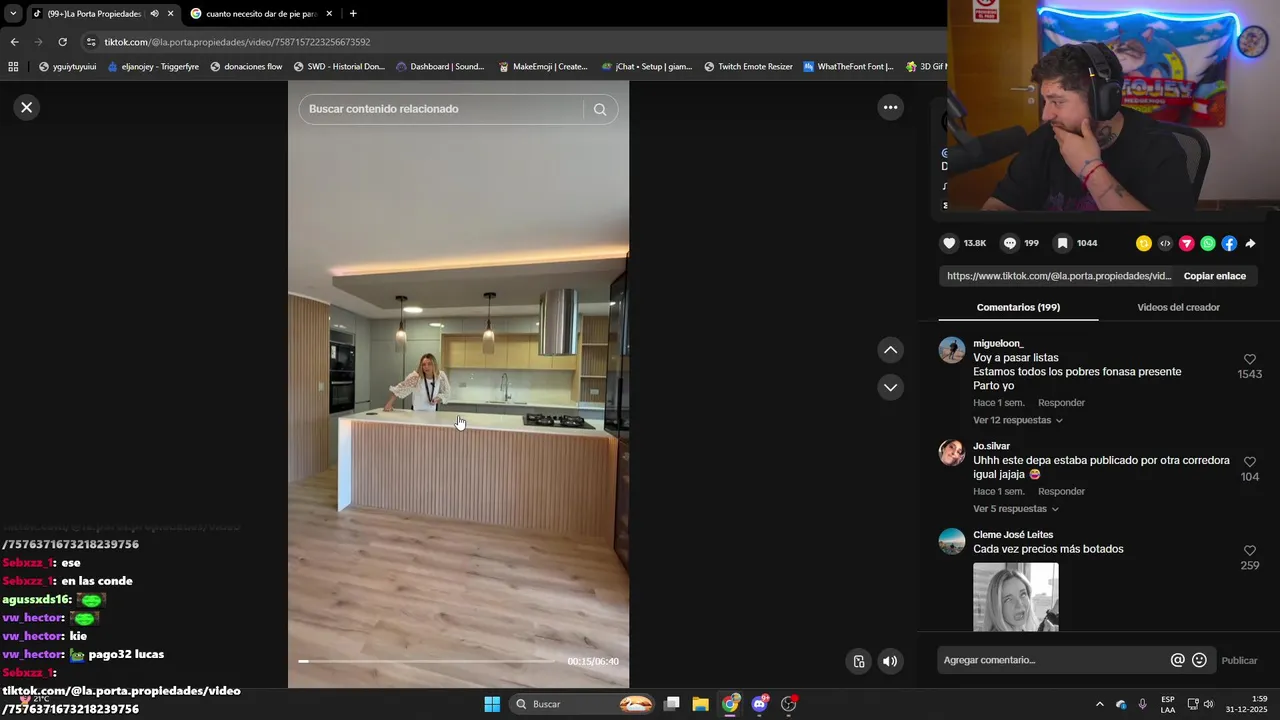Click Publicar to post comment
The height and width of the screenshot is (720, 1280).
tap(1239, 661)
